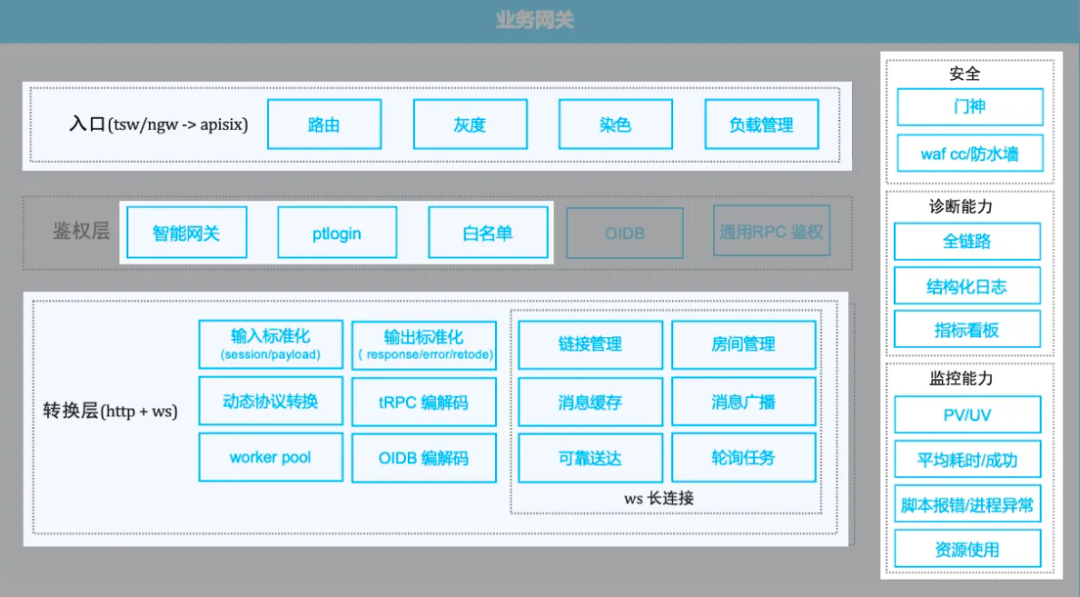The image size is (1080, 597).
Task: Click the 安全 section heading
Action: pos(964,74)
